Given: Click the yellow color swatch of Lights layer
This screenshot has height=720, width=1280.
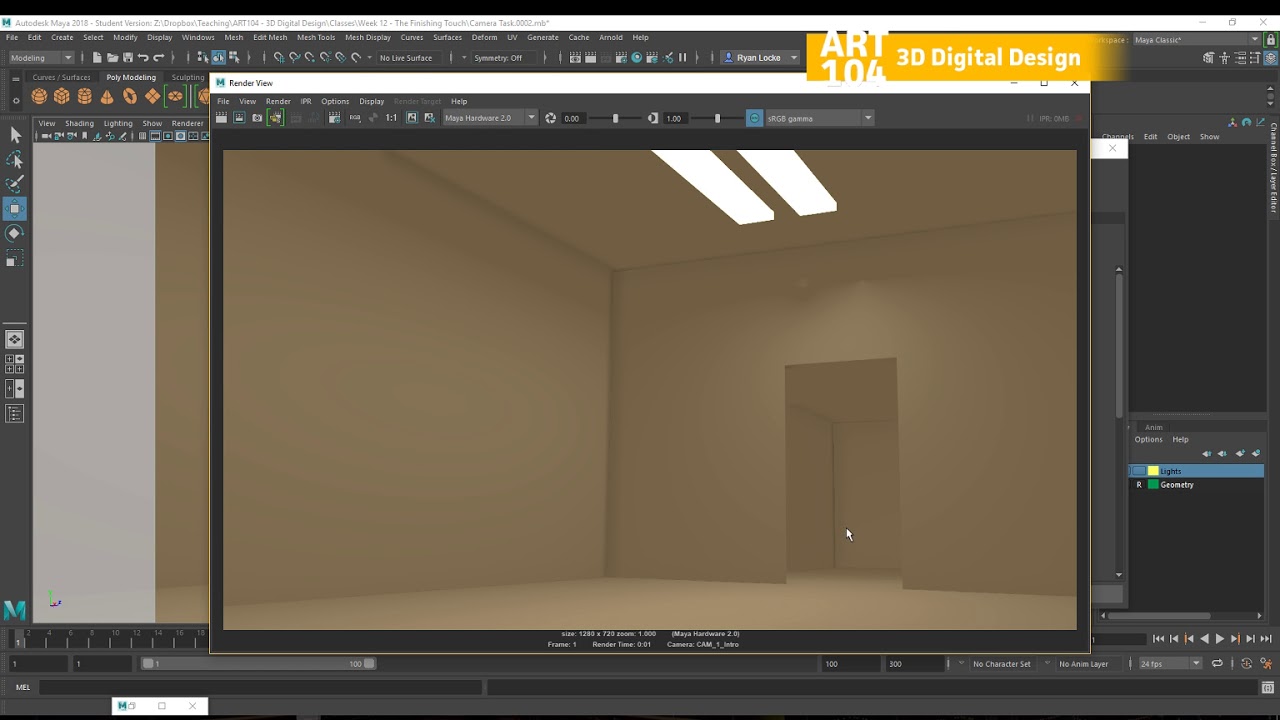Looking at the screenshot, I should (x=1153, y=471).
